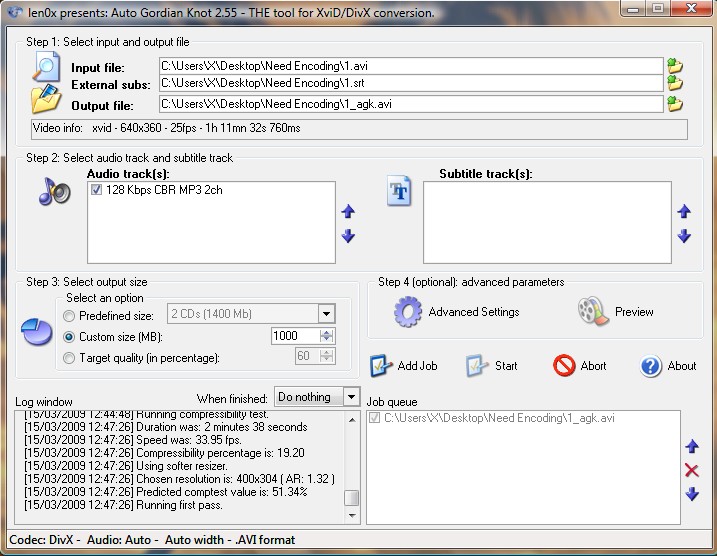Click the magnifier document icon in Step 1
Viewport: 717px width, 556px height.
[46, 67]
